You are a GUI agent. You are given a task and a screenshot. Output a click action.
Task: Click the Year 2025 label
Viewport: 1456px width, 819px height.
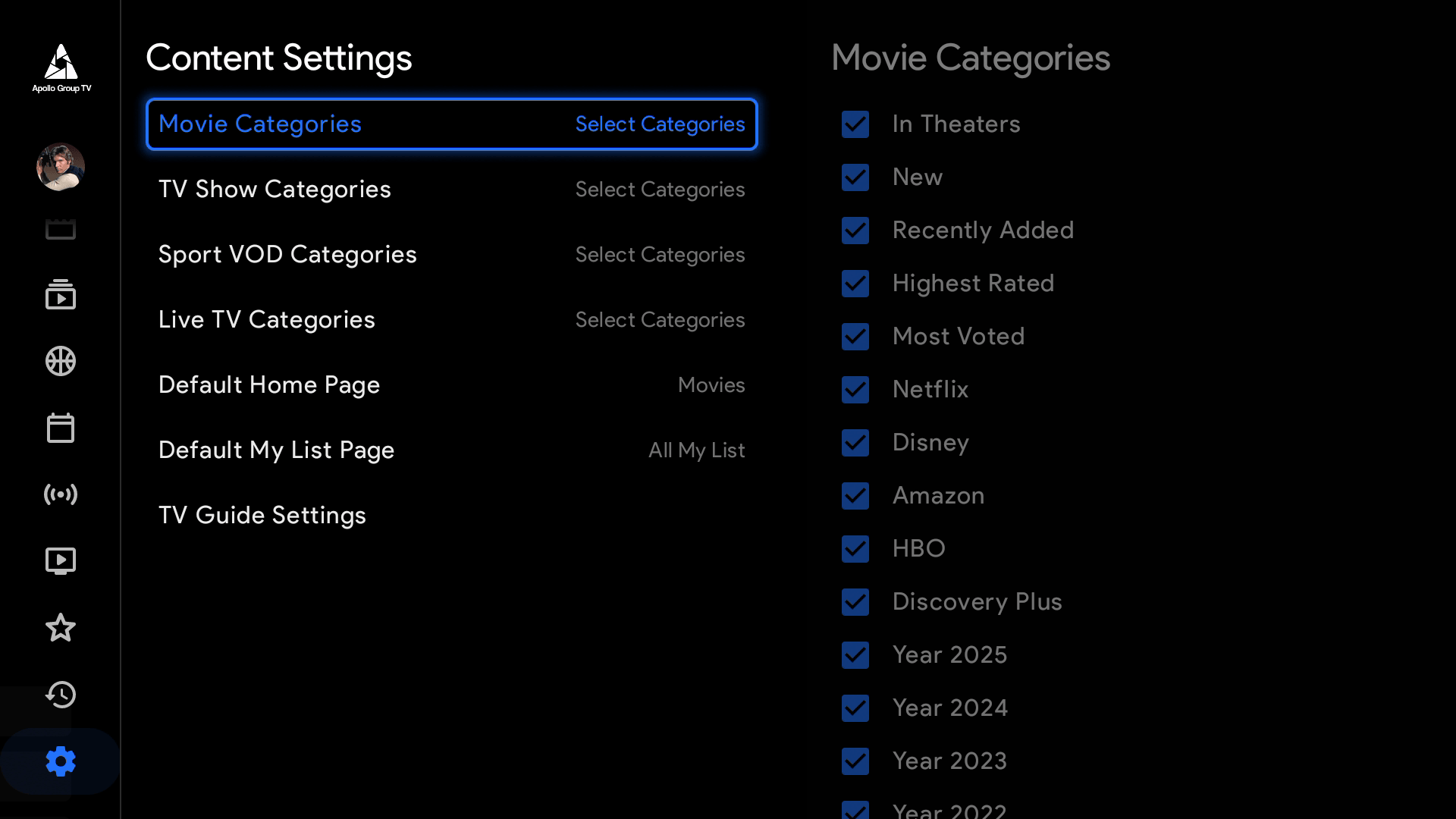click(x=950, y=655)
